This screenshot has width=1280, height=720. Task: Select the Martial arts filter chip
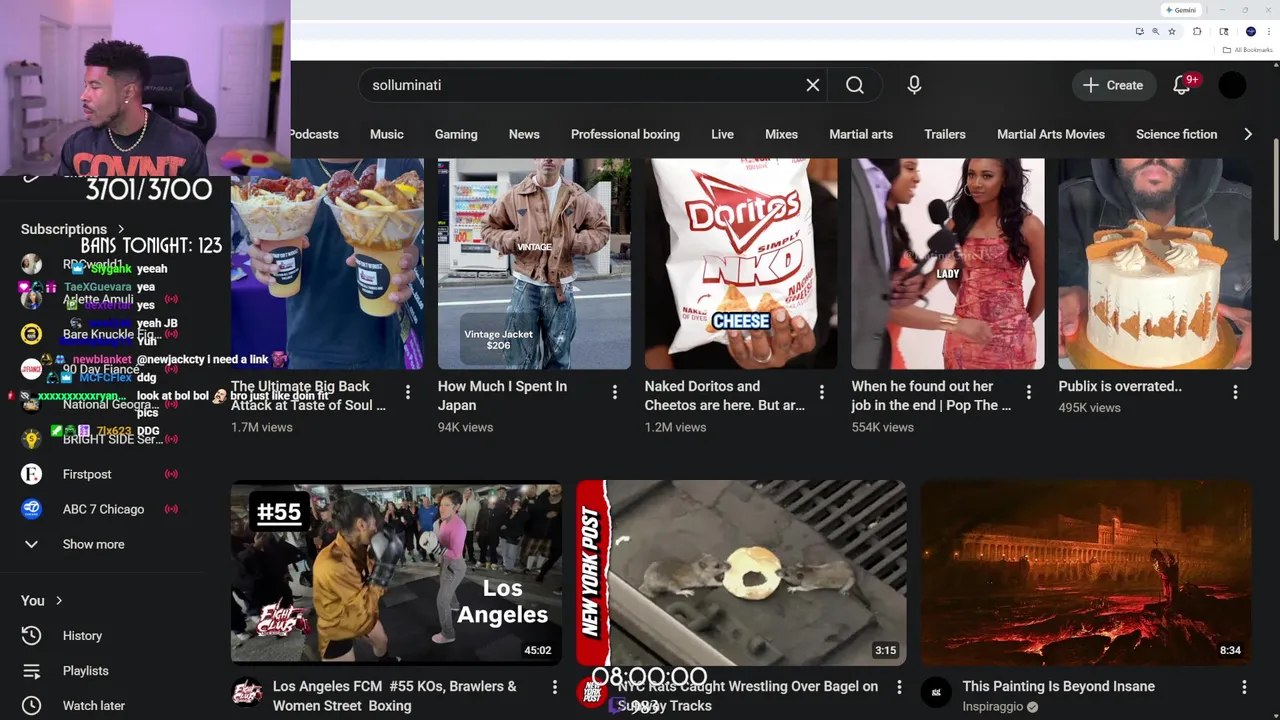pos(861,134)
